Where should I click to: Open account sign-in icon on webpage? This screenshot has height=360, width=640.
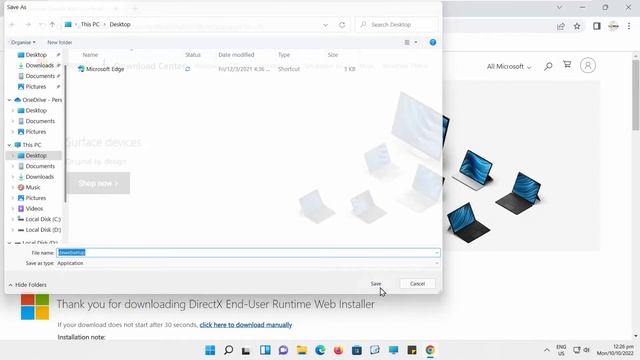click(x=588, y=65)
